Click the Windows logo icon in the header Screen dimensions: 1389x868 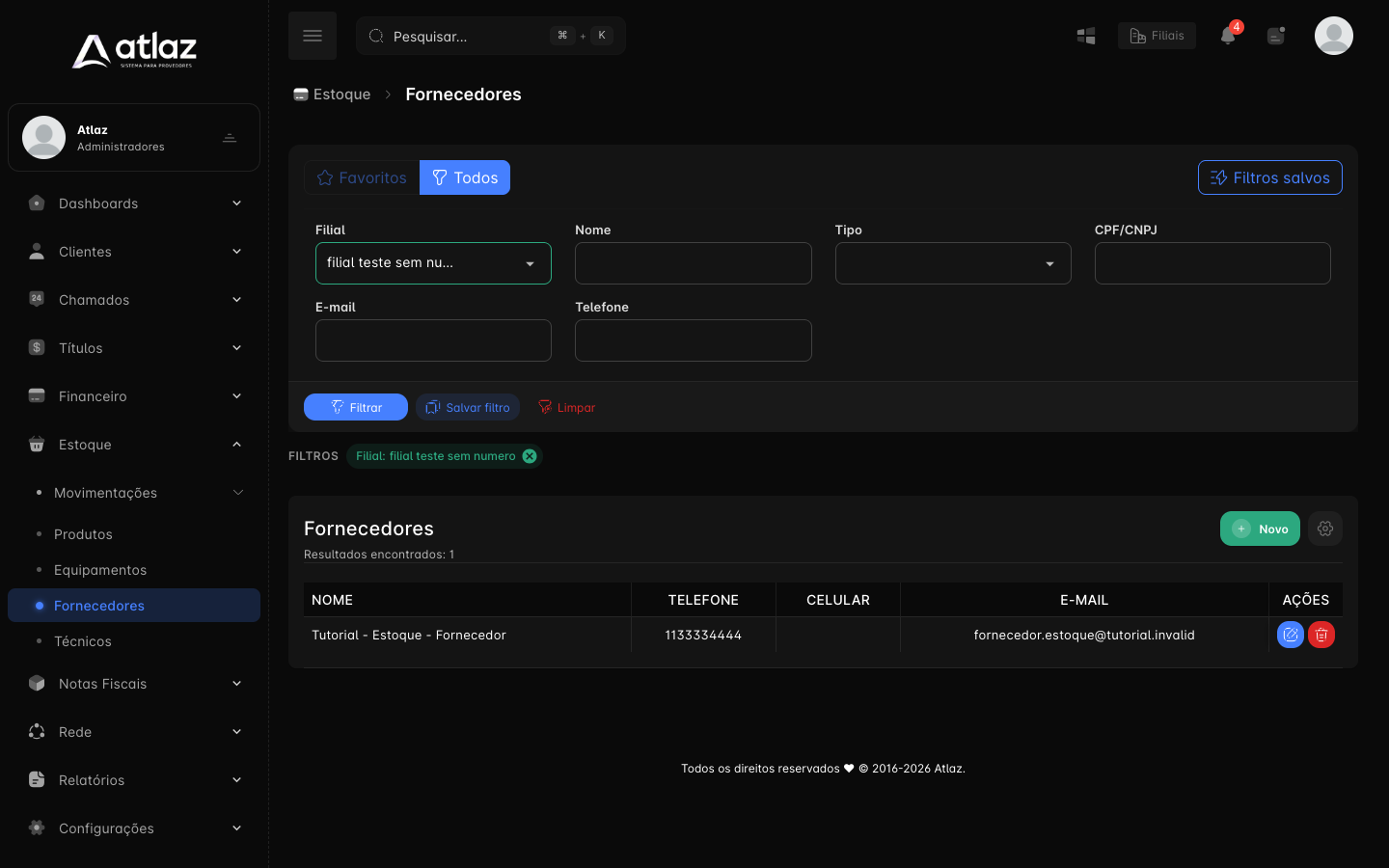pyautogui.click(x=1086, y=36)
